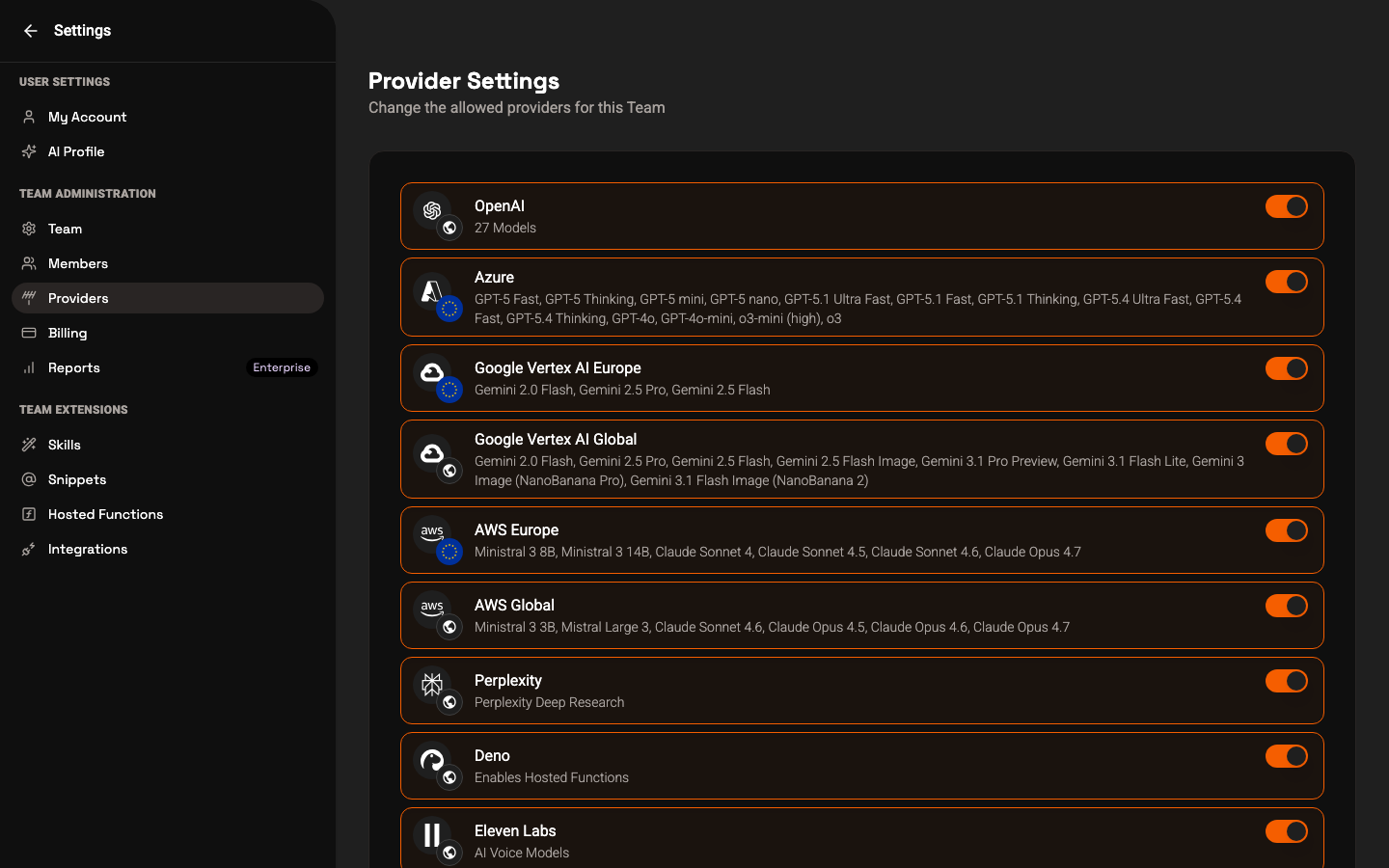This screenshot has height=868, width=1389.
Task: Select Members in the sidebar
Action: [168, 263]
